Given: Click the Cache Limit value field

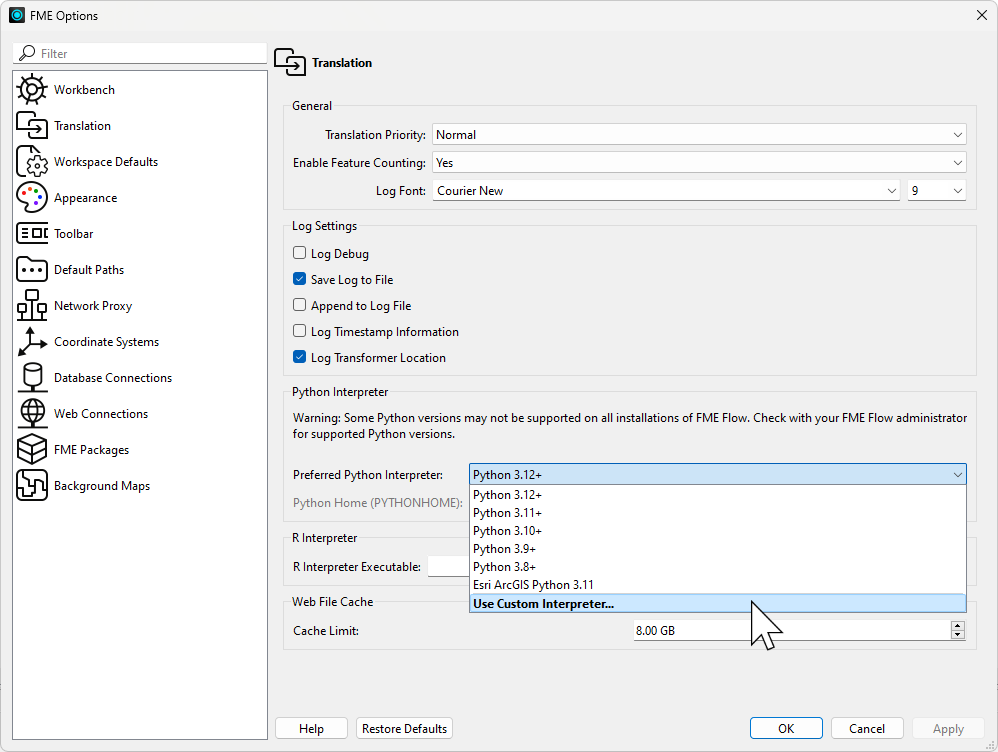Looking at the screenshot, I should (x=792, y=630).
